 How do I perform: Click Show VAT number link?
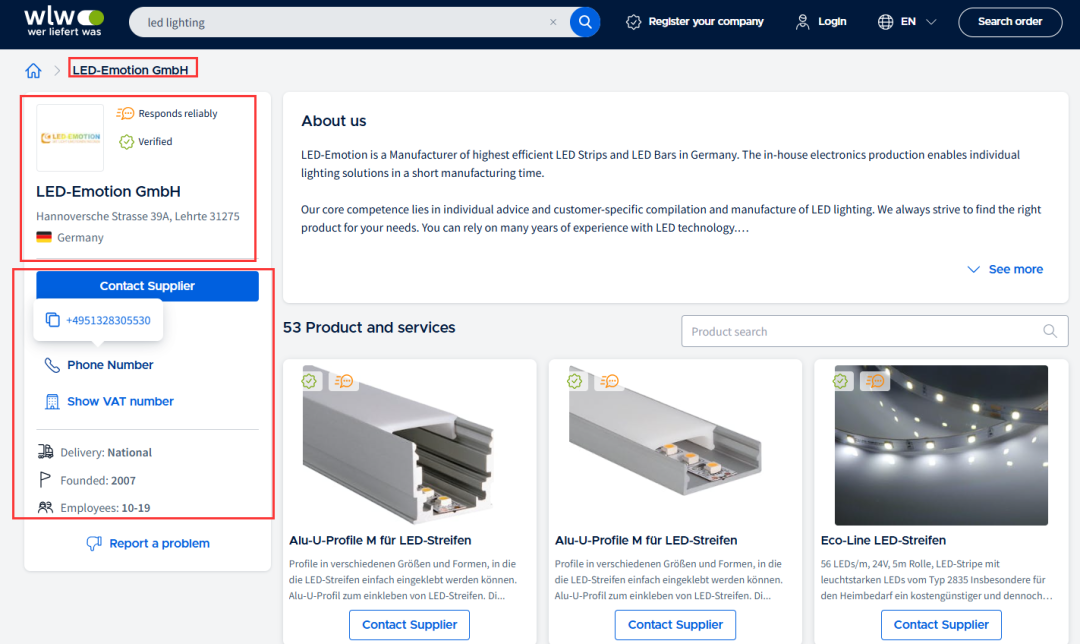(120, 401)
